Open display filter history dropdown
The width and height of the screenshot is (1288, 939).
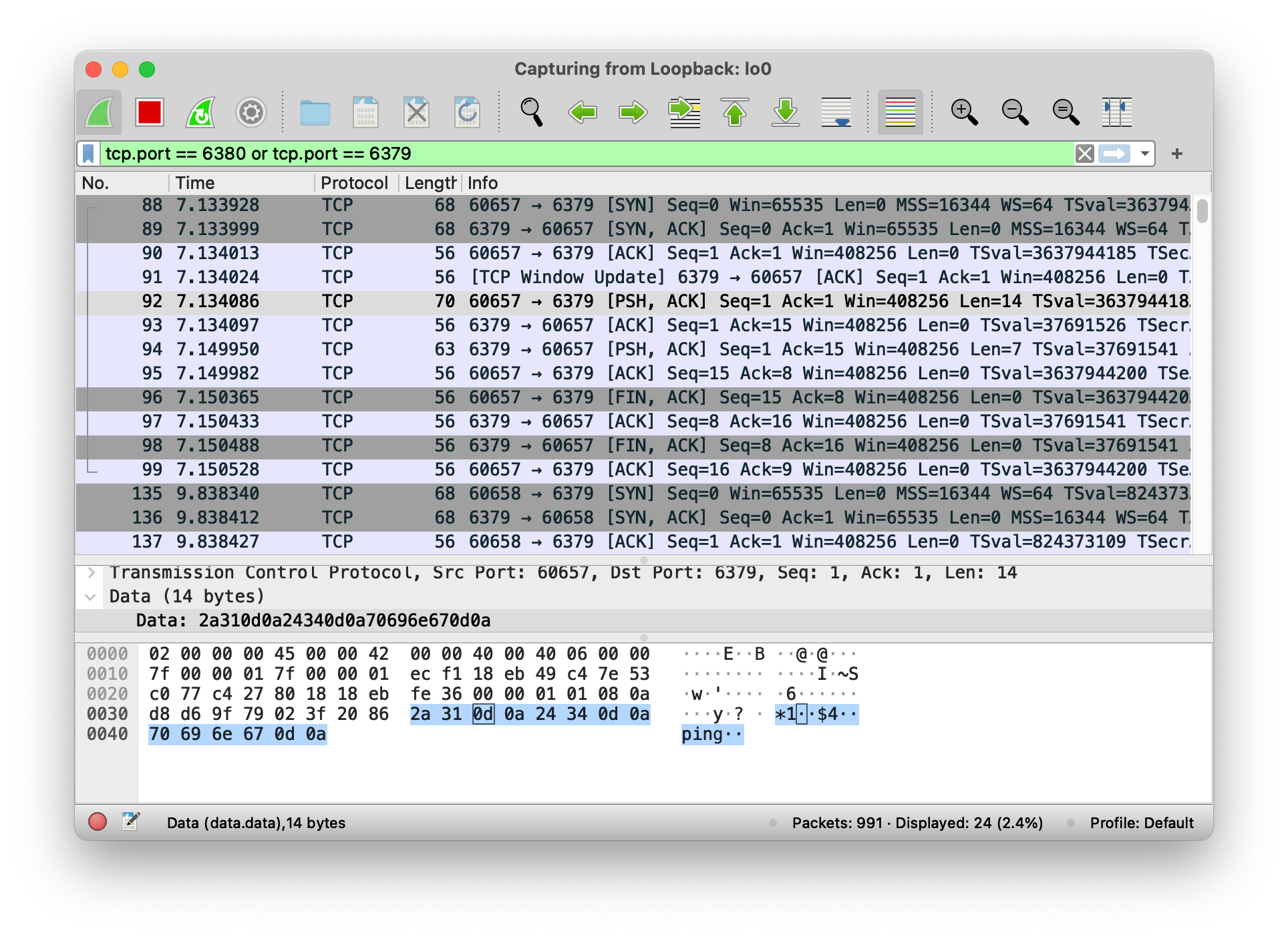point(1144,154)
